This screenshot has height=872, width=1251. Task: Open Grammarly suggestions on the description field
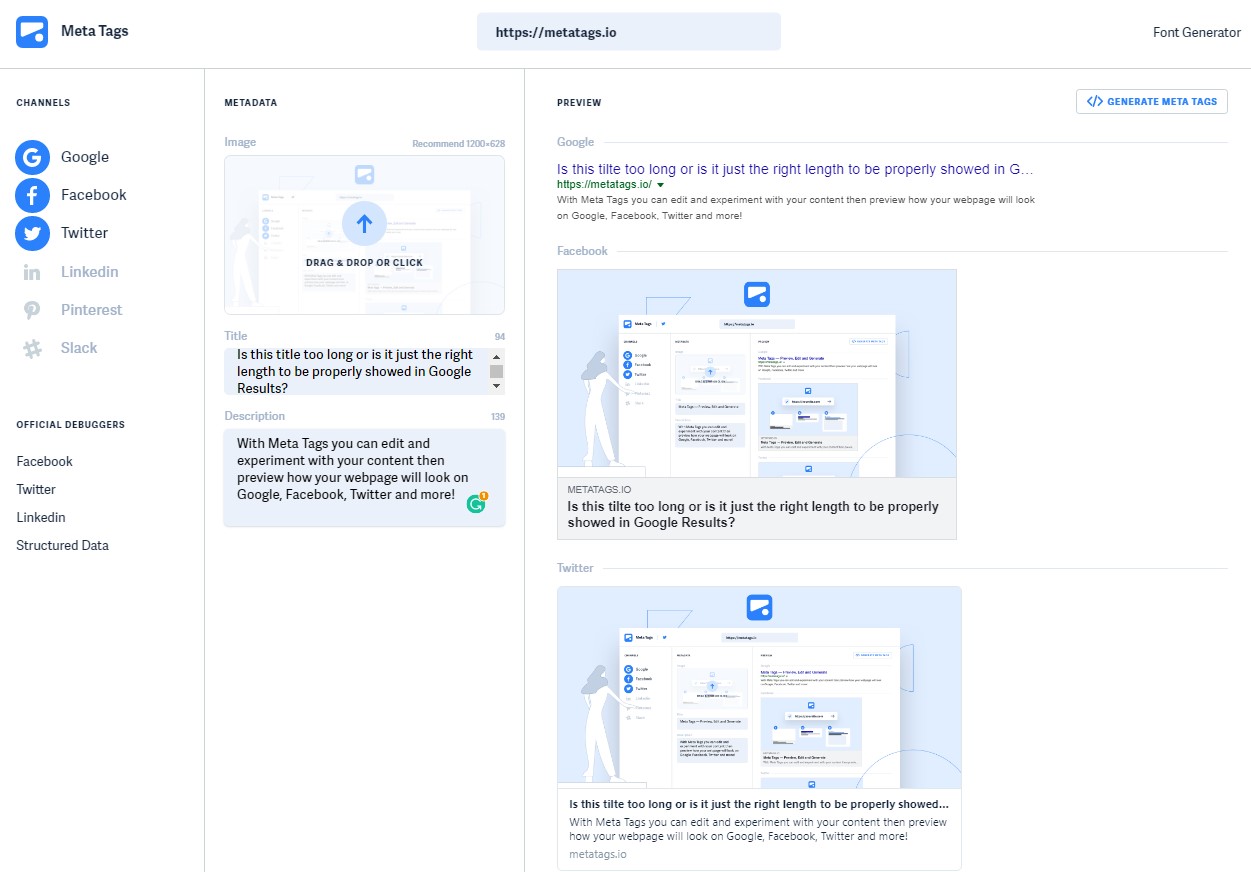pyautogui.click(x=477, y=503)
